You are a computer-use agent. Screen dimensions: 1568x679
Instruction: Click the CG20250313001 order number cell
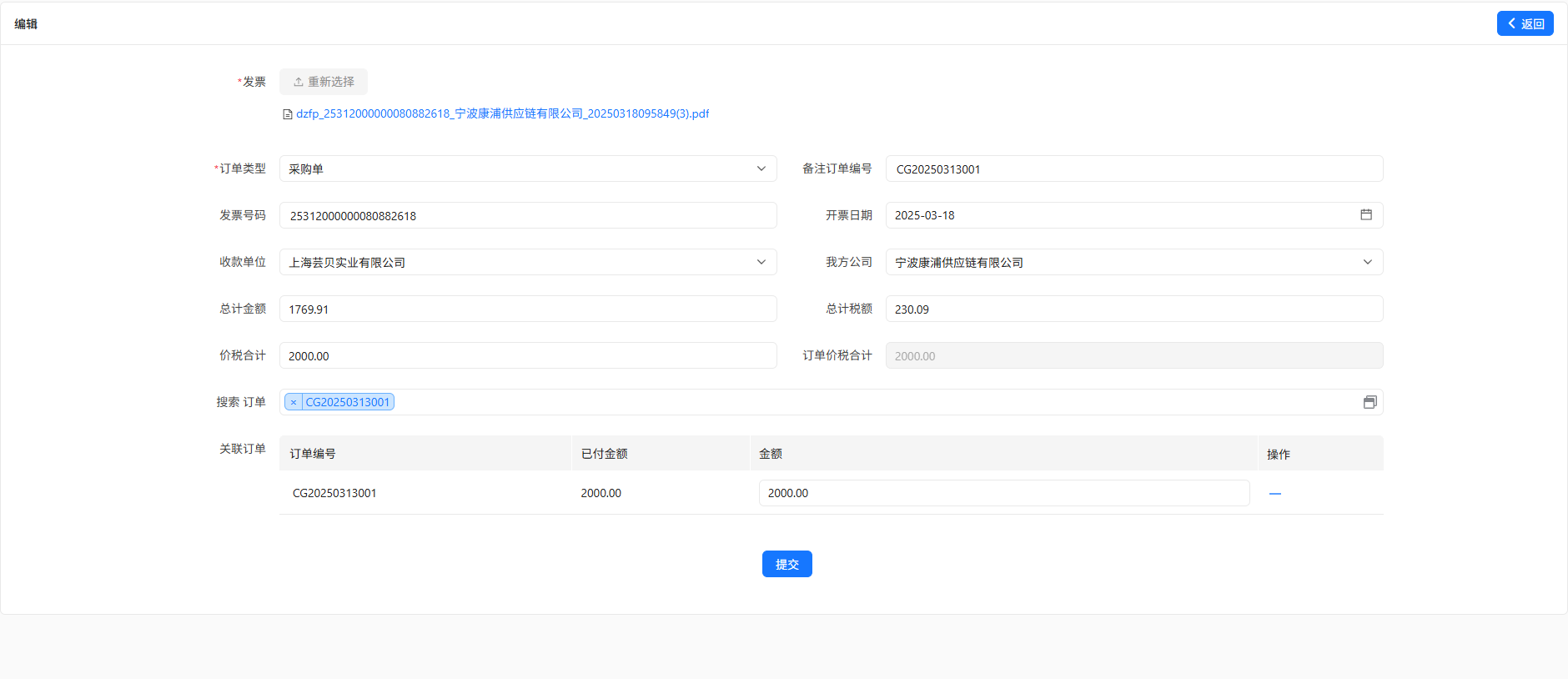click(334, 493)
